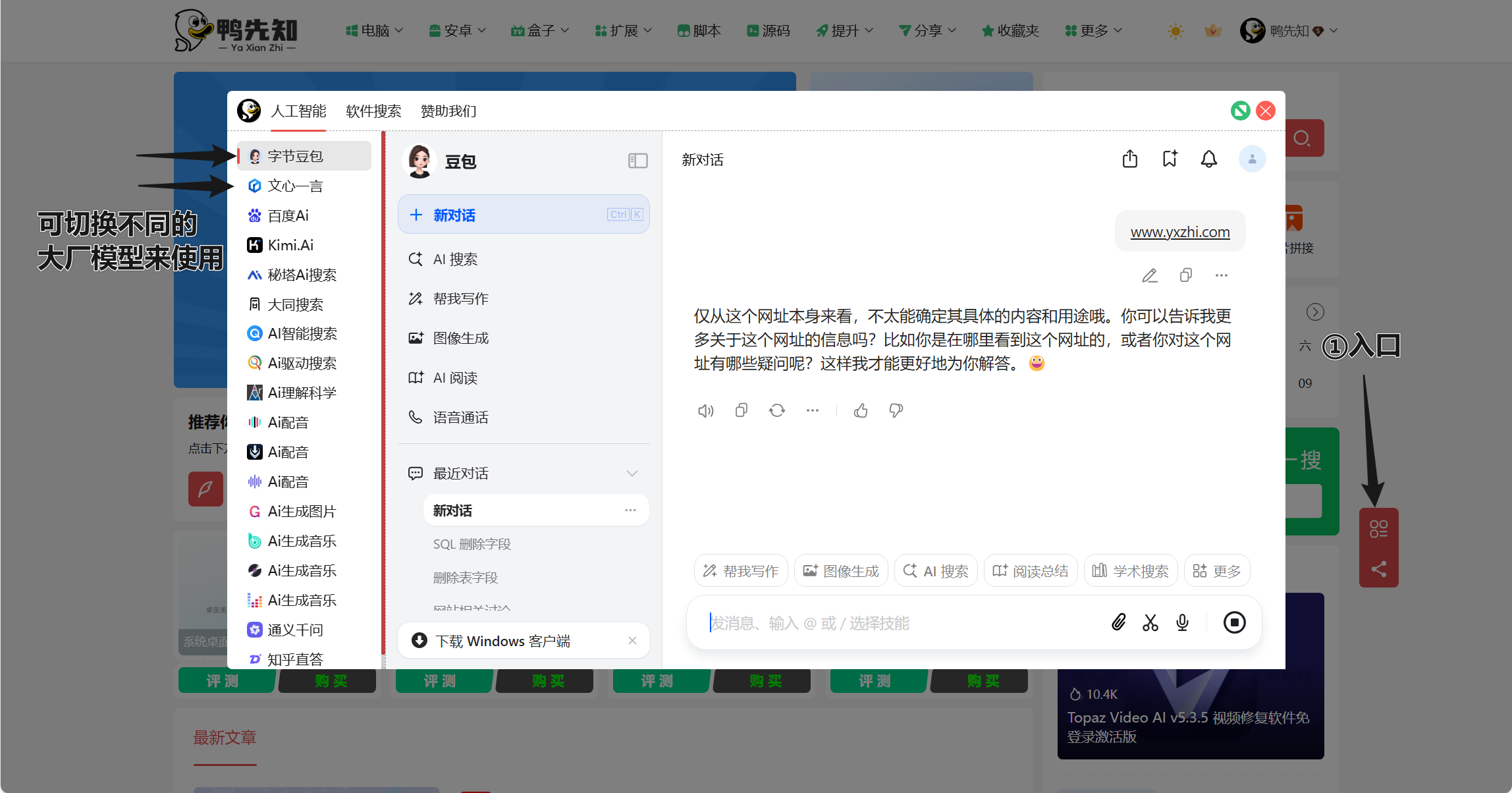Expand the 提升 dropdown menu
This screenshot has width=1512, height=793.
(844, 31)
